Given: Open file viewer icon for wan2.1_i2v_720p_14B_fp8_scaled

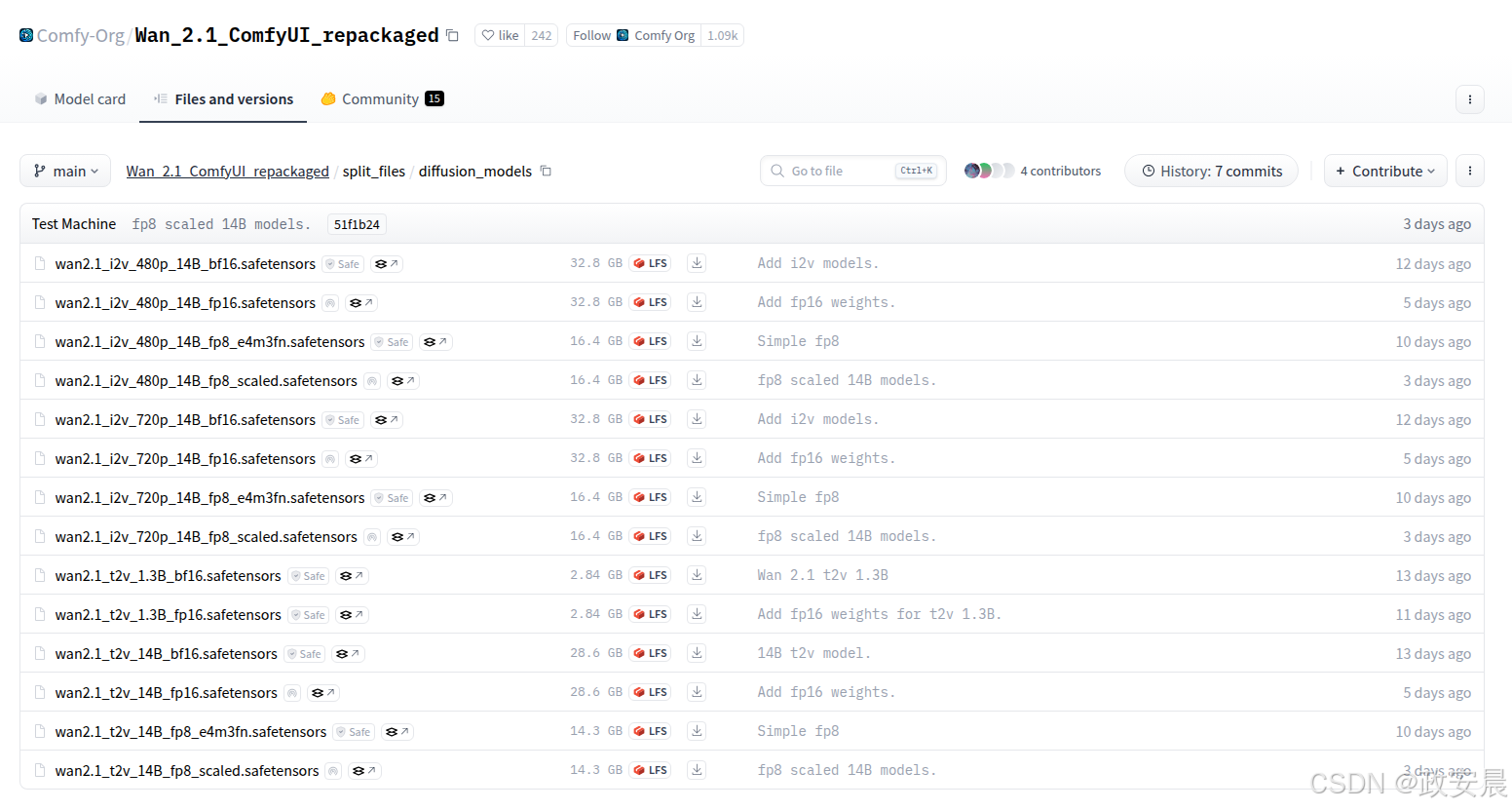Looking at the screenshot, I should tap(403, 537).
